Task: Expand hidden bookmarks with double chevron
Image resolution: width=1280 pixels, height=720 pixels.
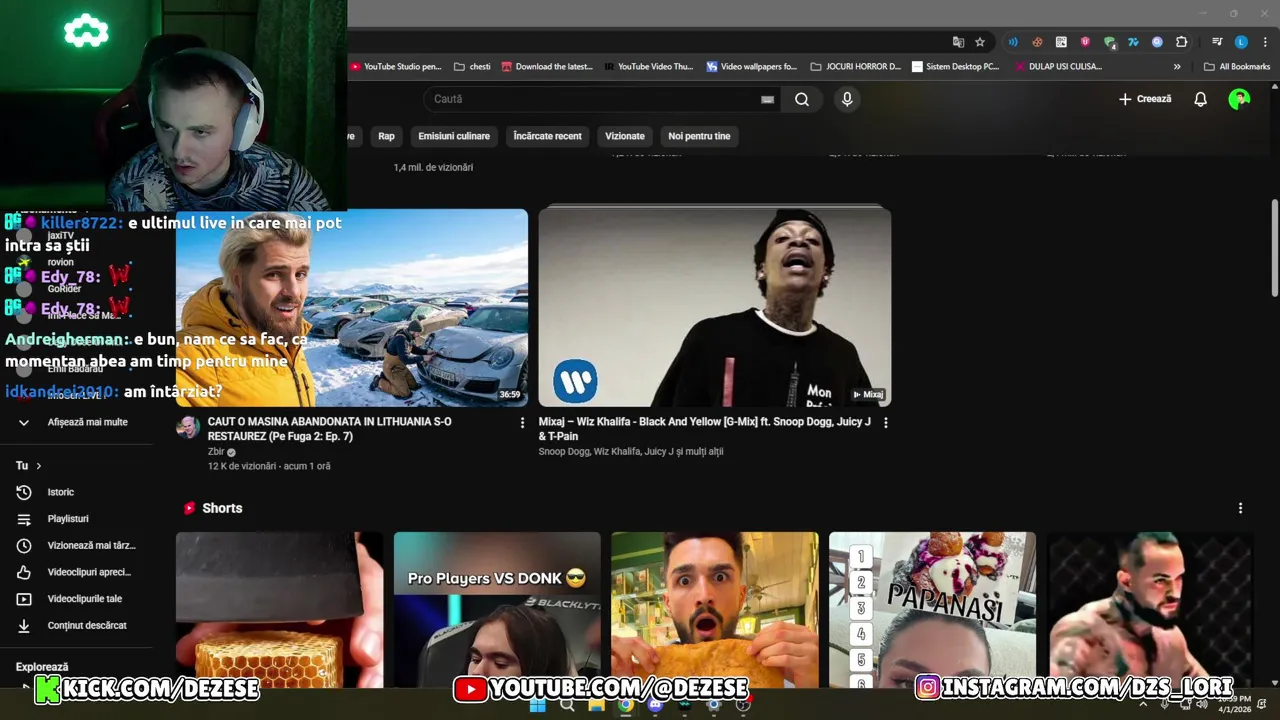Action: [1177, 67]
